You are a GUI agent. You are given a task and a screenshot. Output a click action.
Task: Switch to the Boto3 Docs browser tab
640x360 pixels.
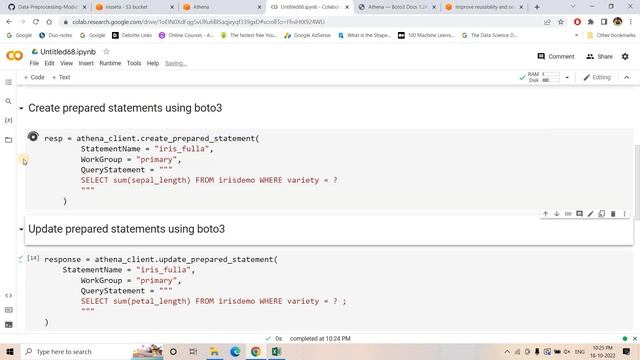pos(397,7)
